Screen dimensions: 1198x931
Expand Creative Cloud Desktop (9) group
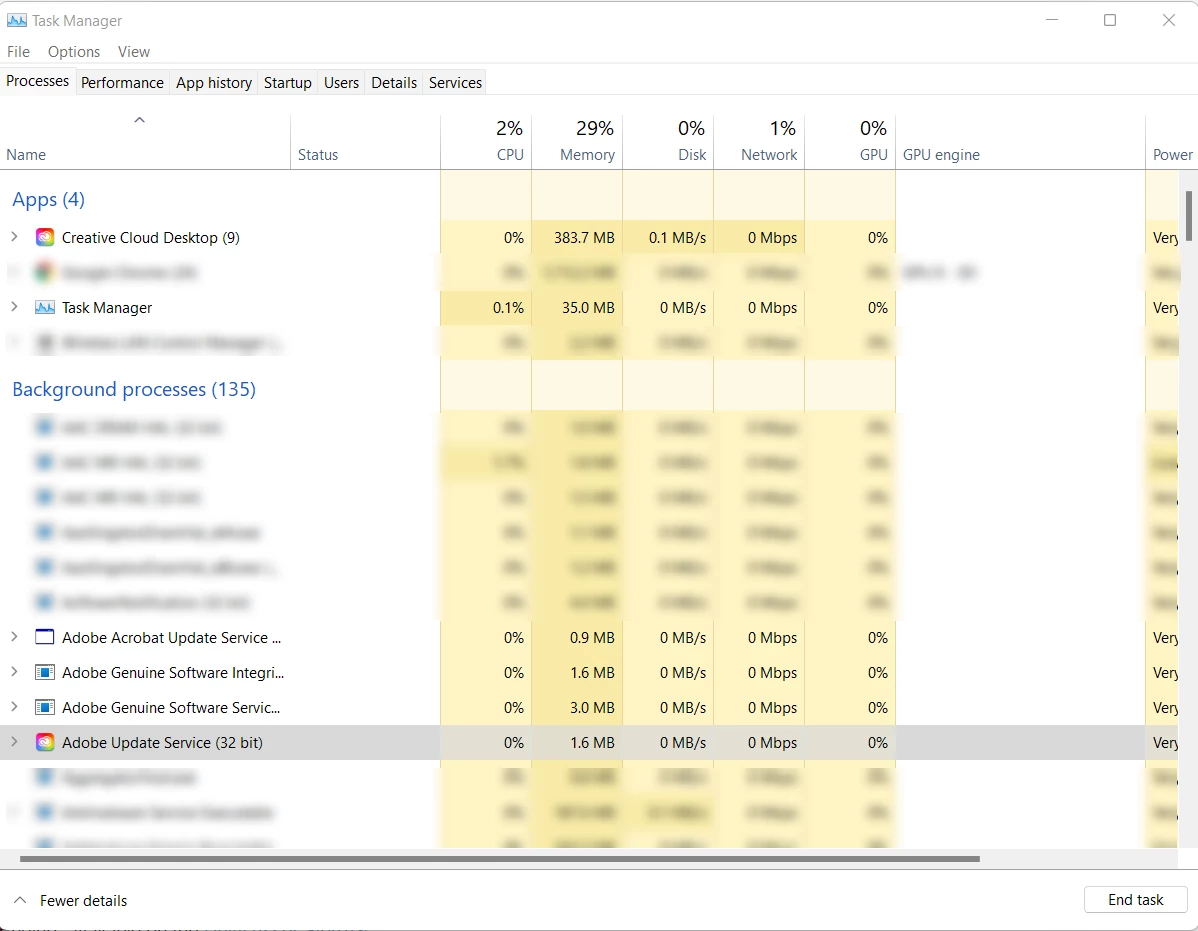pos(14,237)
